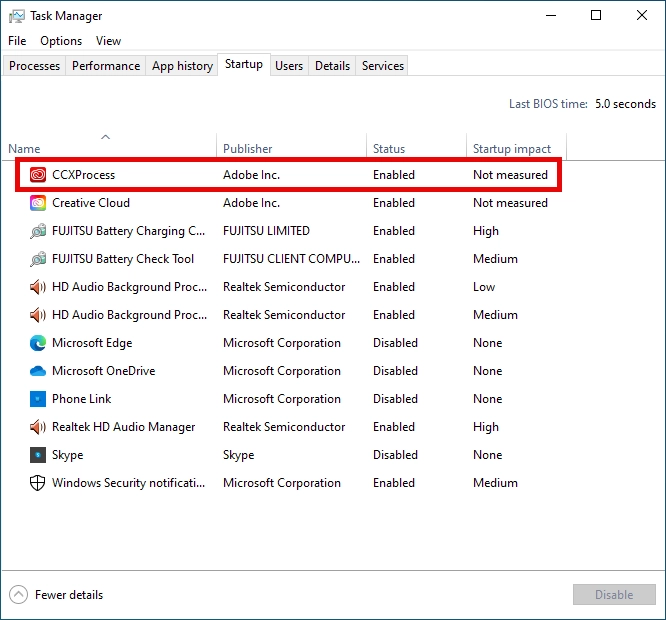The height and width of the screenshot is (620, 666).
Task: Select the Windows Security notificati... entry
Action: (x=128, y=483)
